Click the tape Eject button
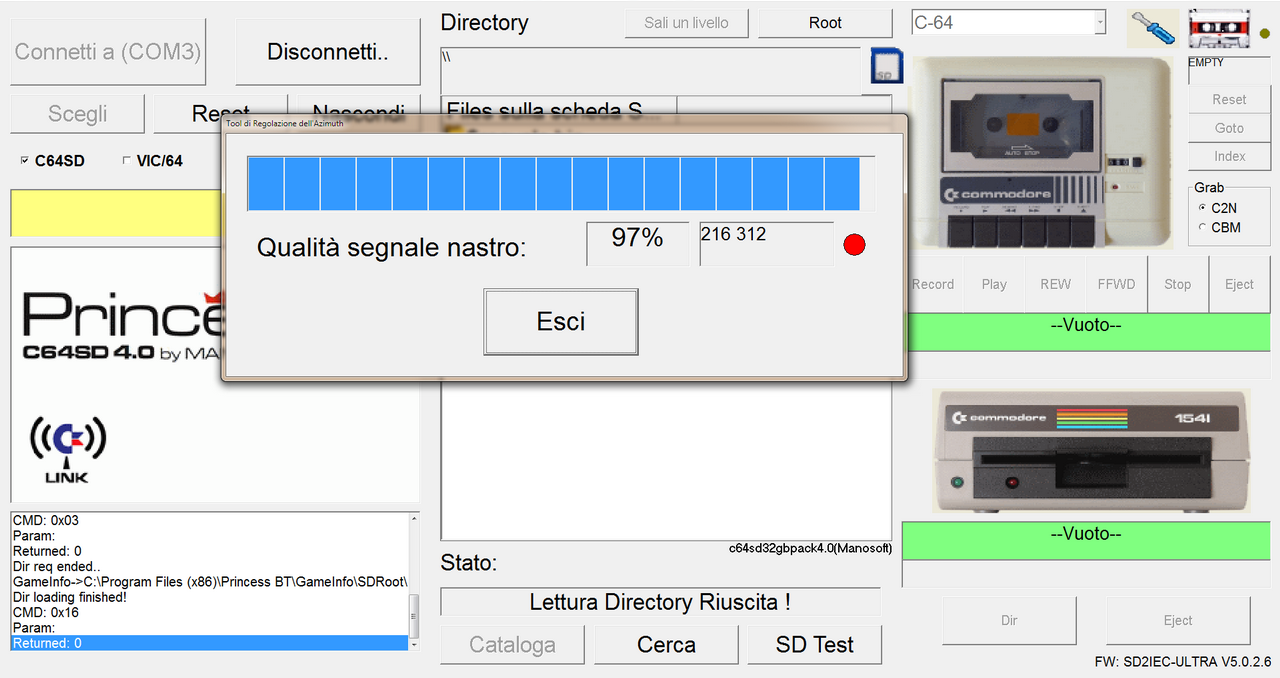The height and width of the screenshot is (678, 1280). [1239, 284]
